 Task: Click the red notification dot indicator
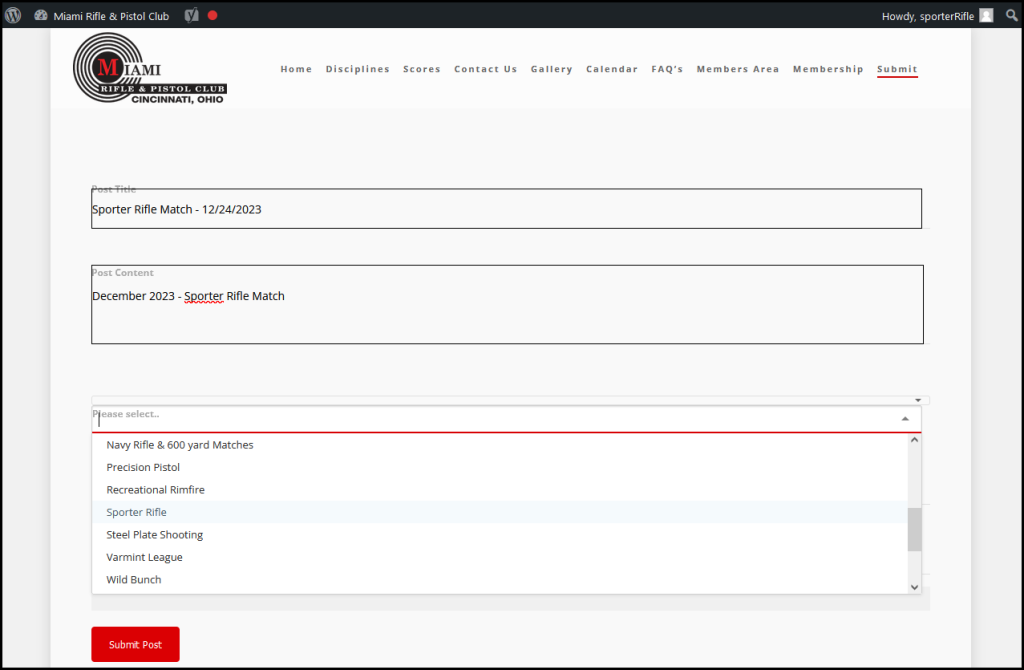pyautogui.click(x=212, y=15)
